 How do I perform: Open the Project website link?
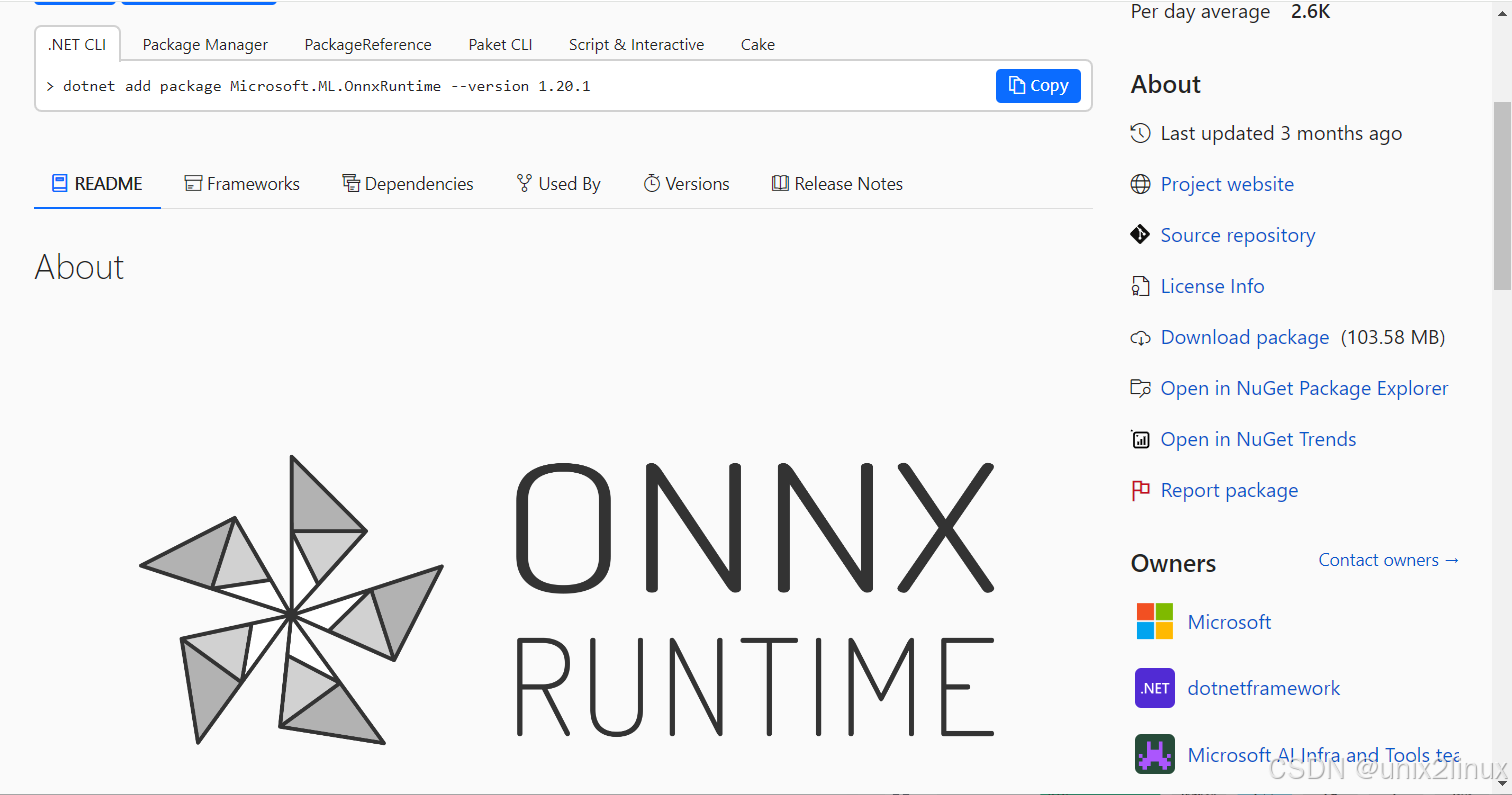coord(1227,184)
